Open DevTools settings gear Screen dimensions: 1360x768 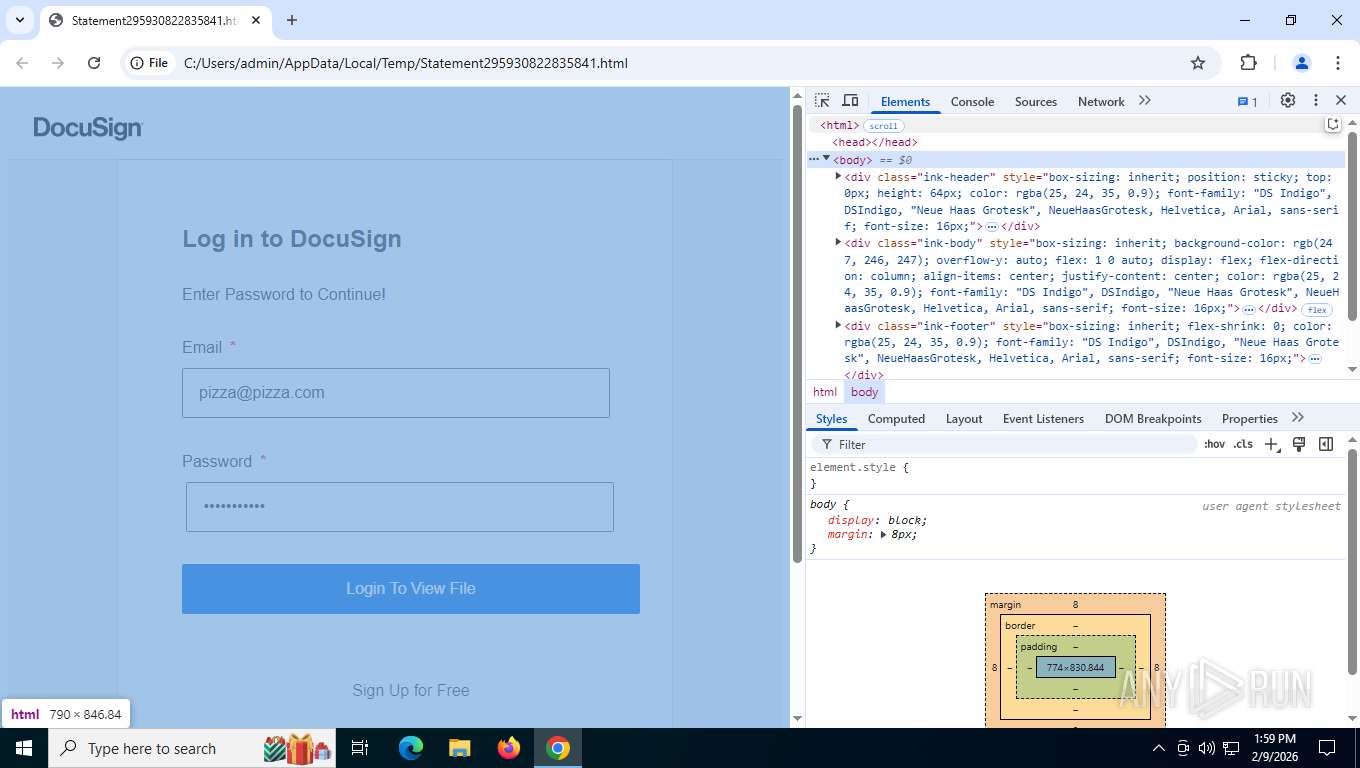(x=1288, y=101)
